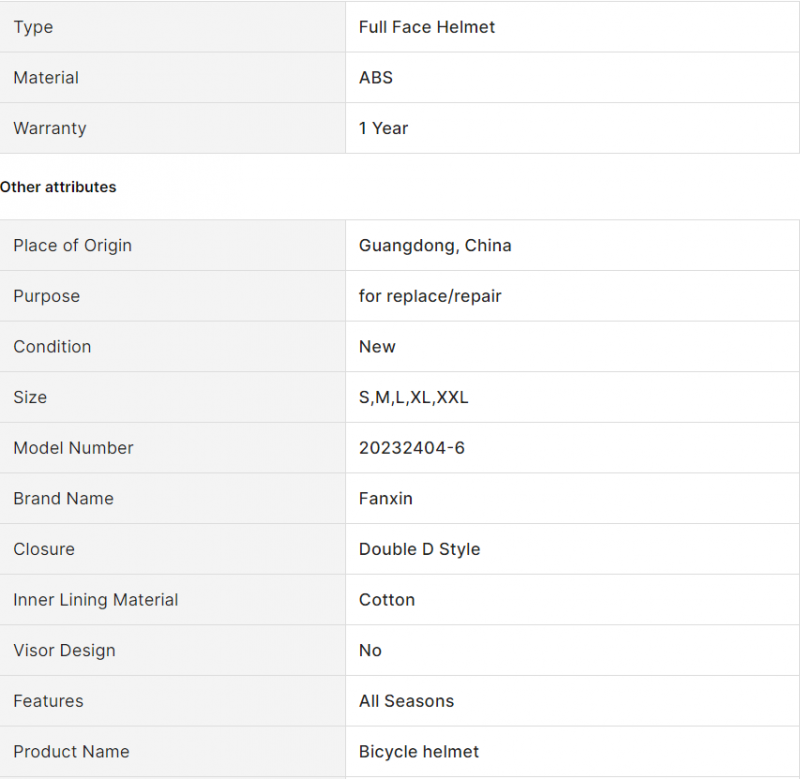Screen dimensions: 800x779
Task: Select the All Seasons features value
Action: coord(406,701)
